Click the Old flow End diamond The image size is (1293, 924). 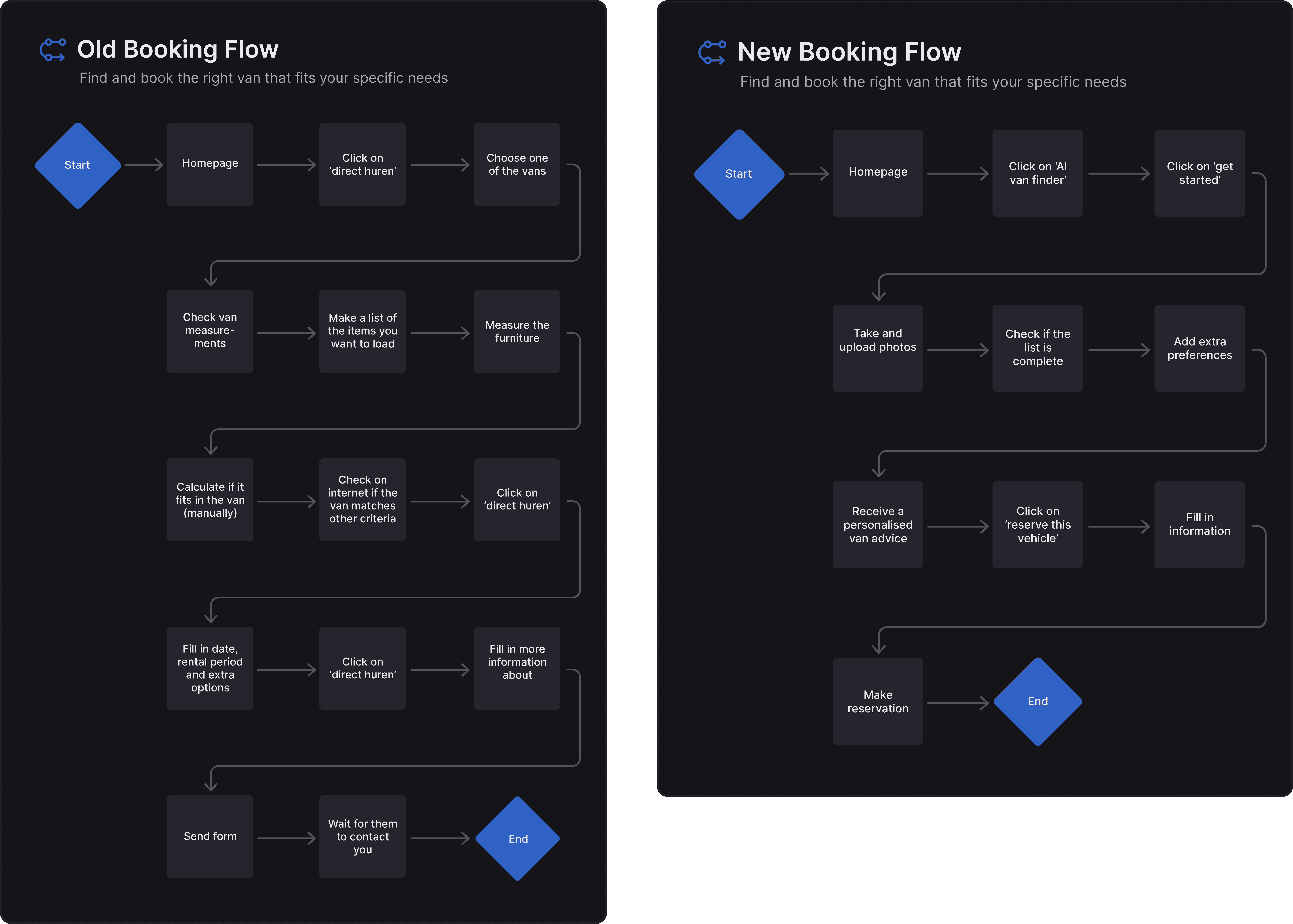518,839
